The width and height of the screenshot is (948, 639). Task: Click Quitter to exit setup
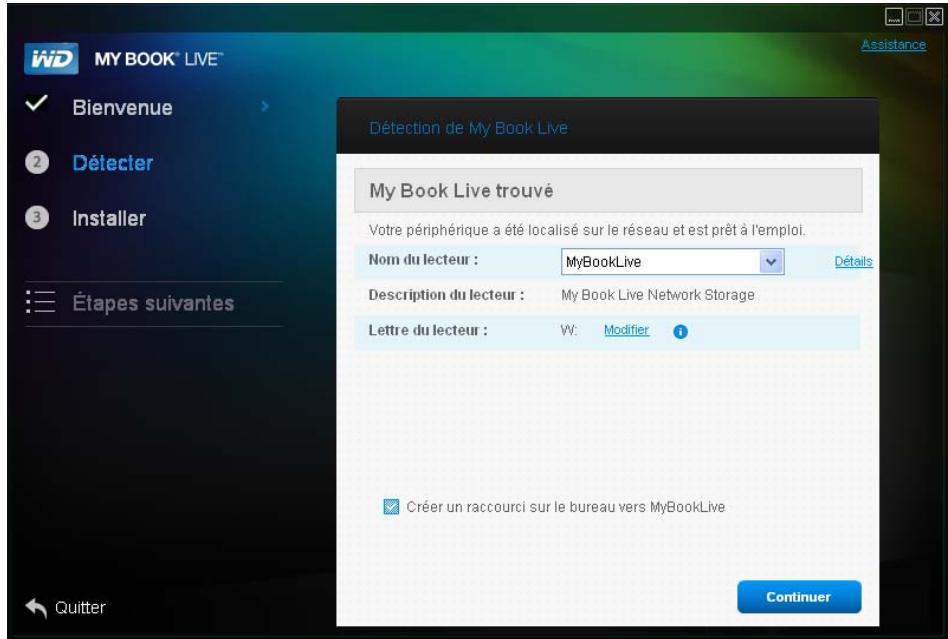point(80,608)
